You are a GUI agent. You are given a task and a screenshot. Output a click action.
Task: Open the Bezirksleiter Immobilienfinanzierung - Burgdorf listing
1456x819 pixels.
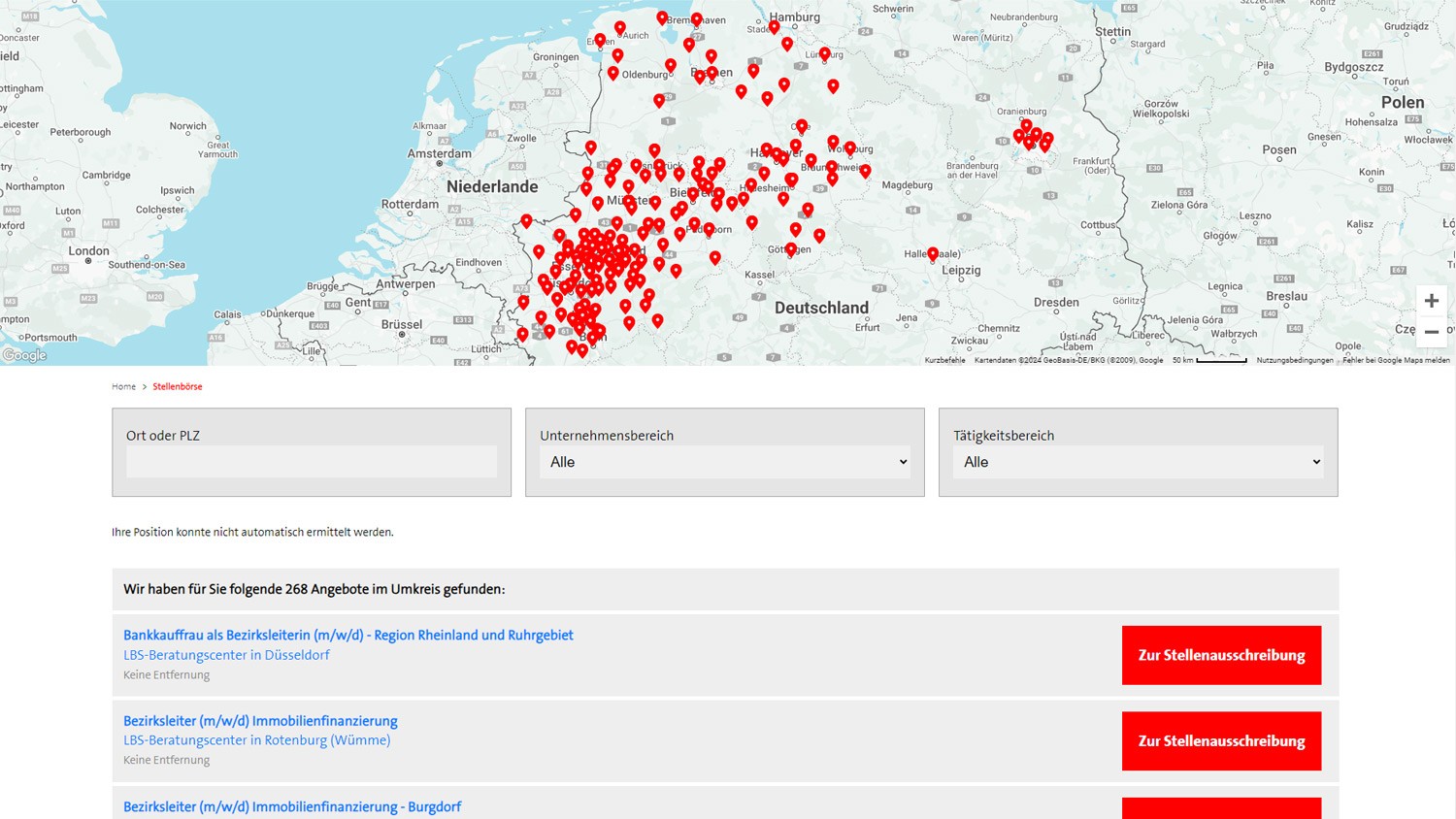point(292,806)
